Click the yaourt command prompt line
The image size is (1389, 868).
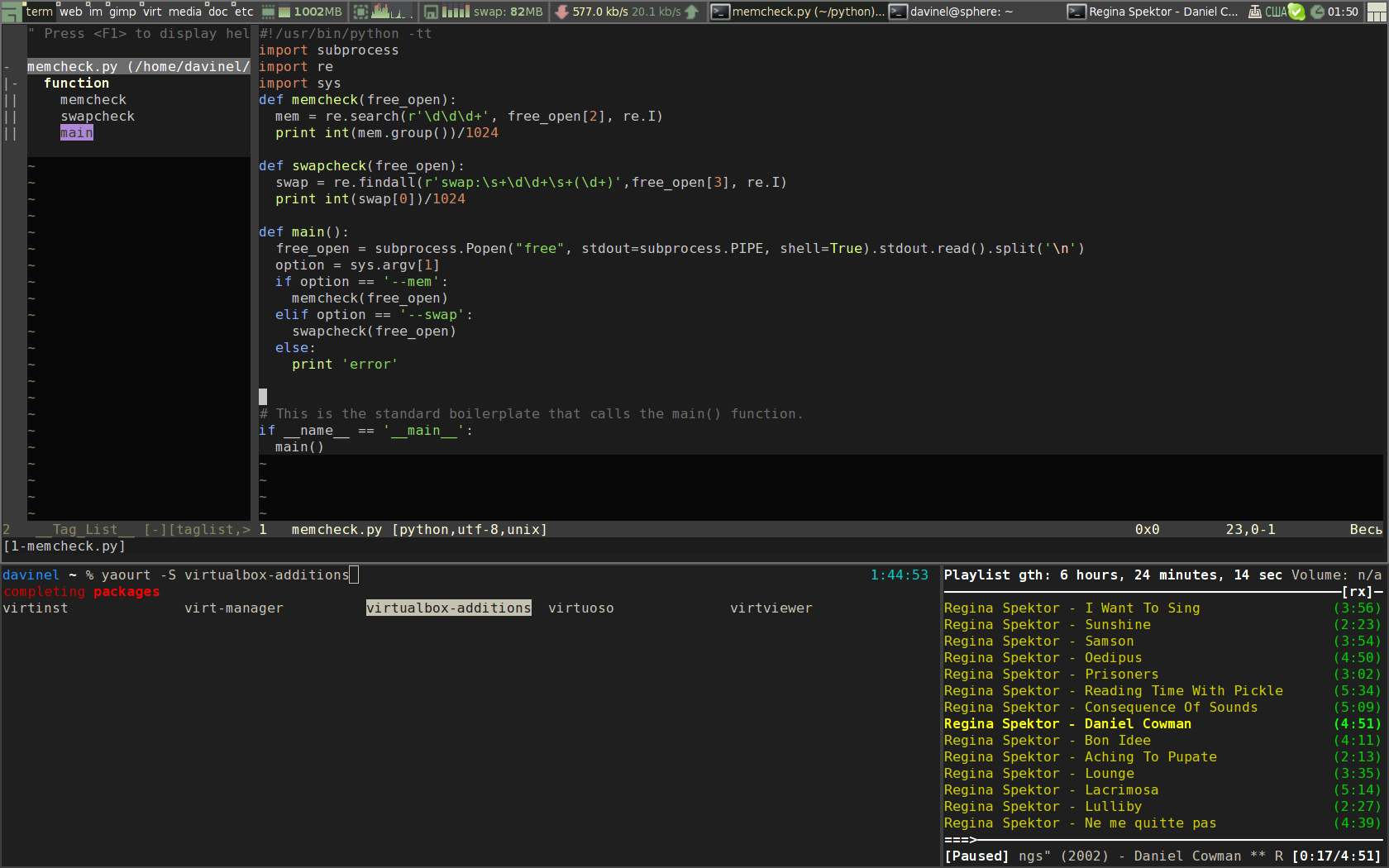[180, 575]
